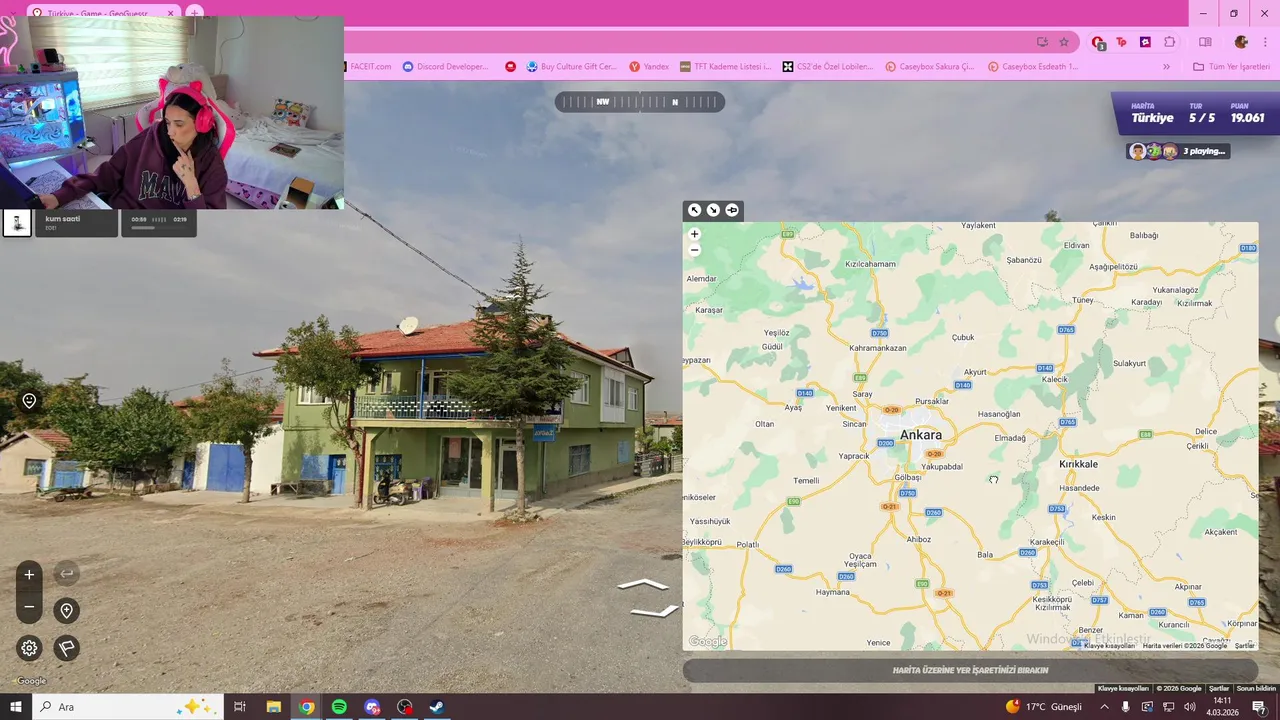Zoom in street view with plus button

tap(29, 574)
